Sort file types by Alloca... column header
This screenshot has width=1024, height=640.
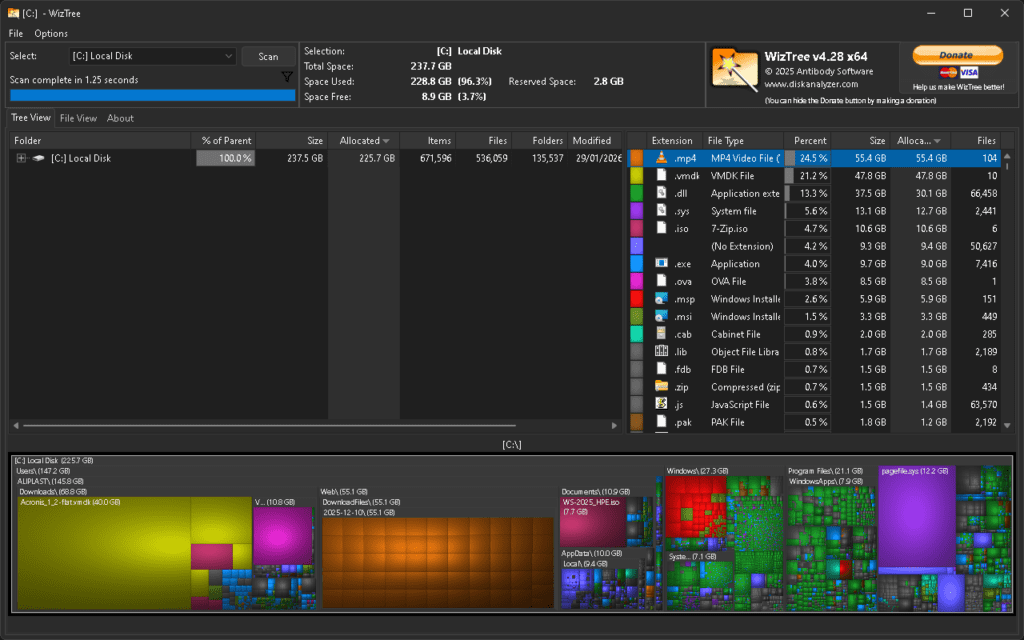click(918, 141)
